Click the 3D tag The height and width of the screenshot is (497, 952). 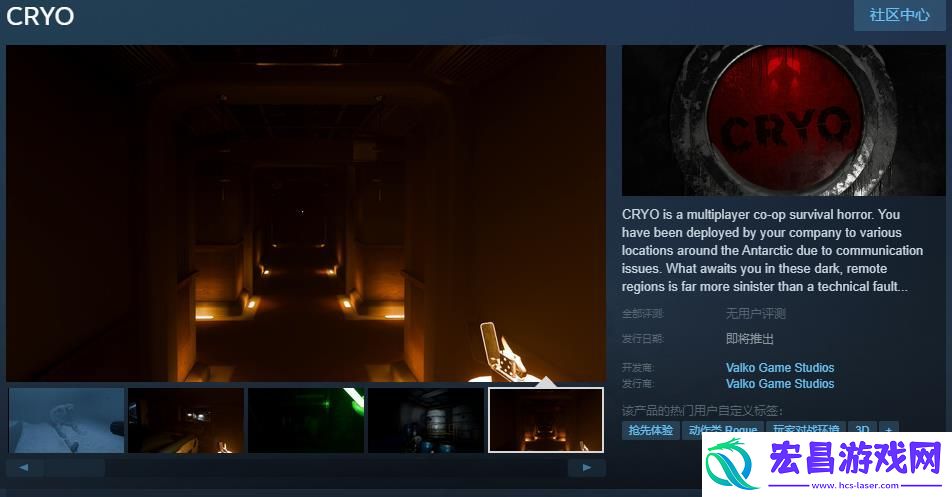click(862, 430)
